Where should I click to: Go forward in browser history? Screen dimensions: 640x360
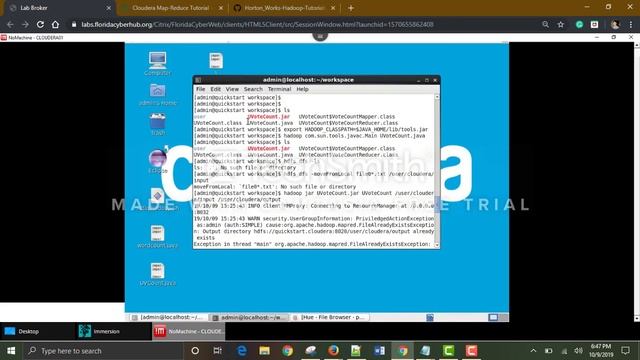(25, 24)
